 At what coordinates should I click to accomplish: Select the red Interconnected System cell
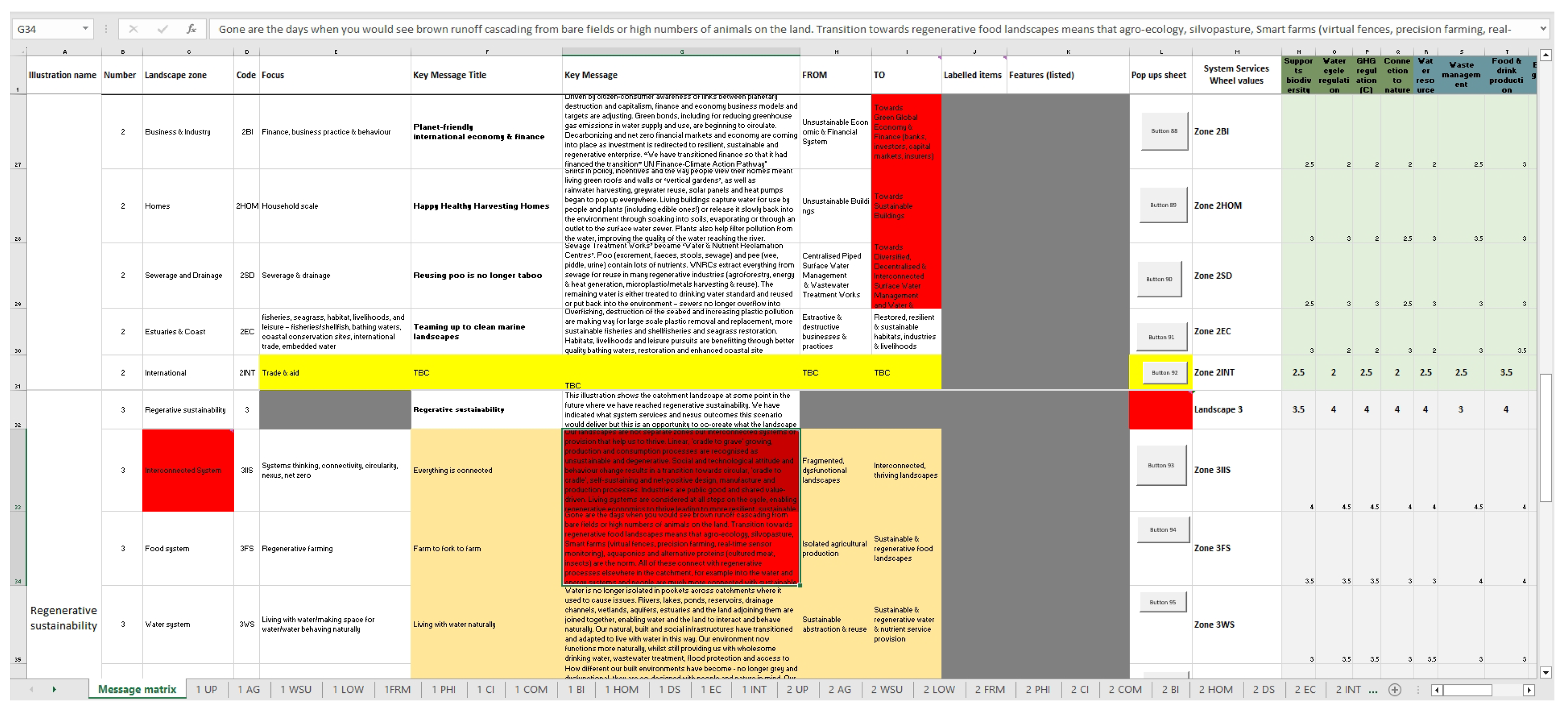click(x=188, y=471)
